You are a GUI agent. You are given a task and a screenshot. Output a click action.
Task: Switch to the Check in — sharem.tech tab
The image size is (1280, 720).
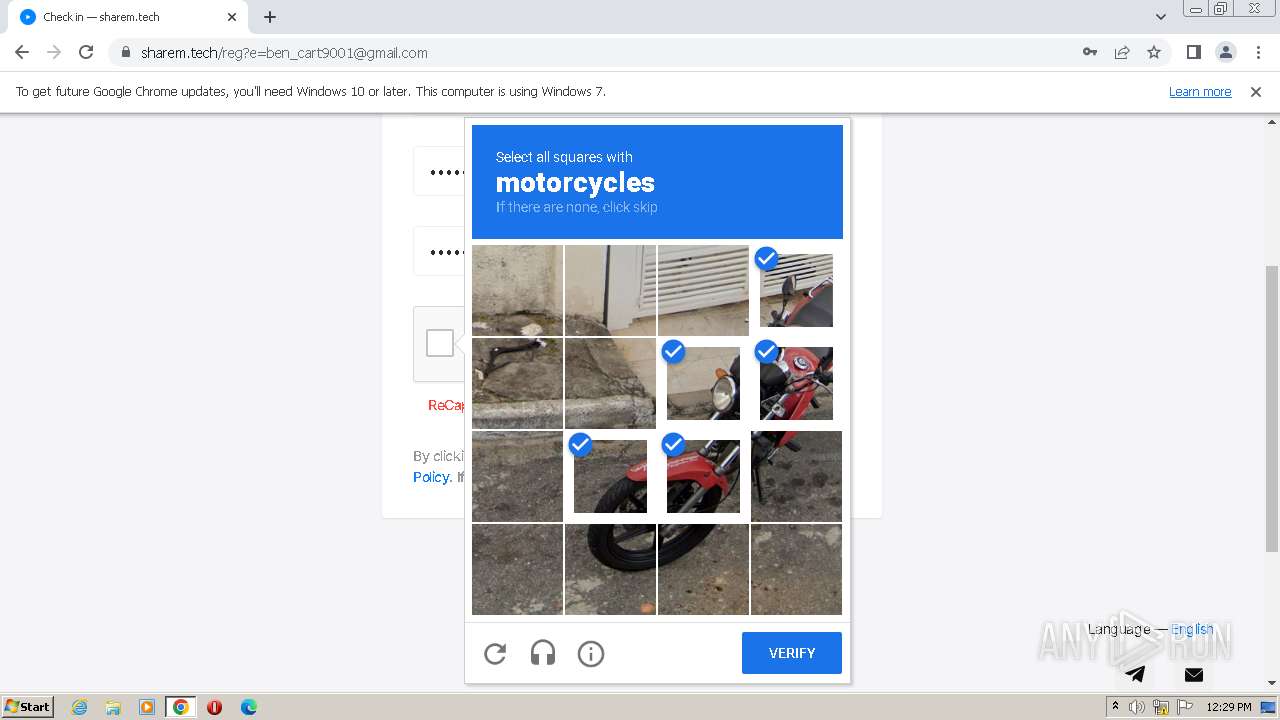[x=128, y=17]
